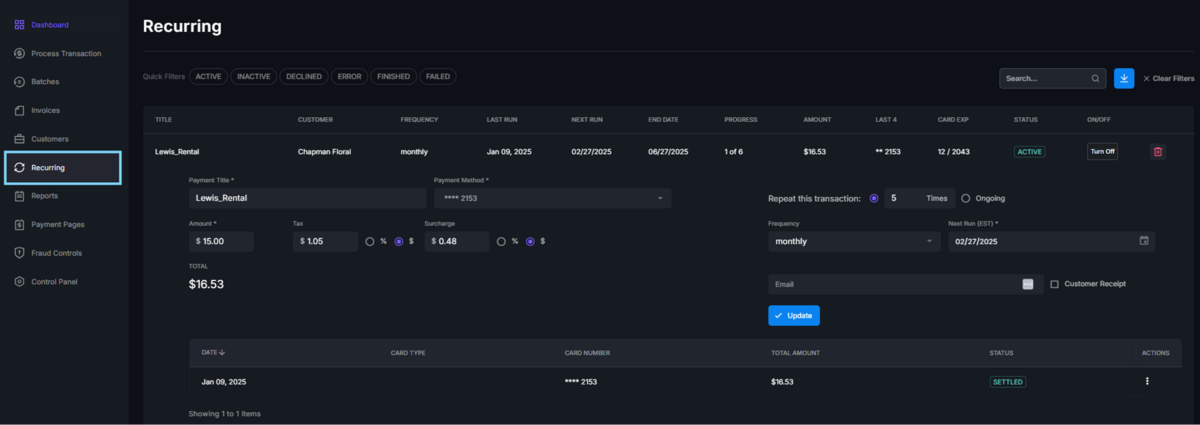Click the red trash delete icon

1157,152
